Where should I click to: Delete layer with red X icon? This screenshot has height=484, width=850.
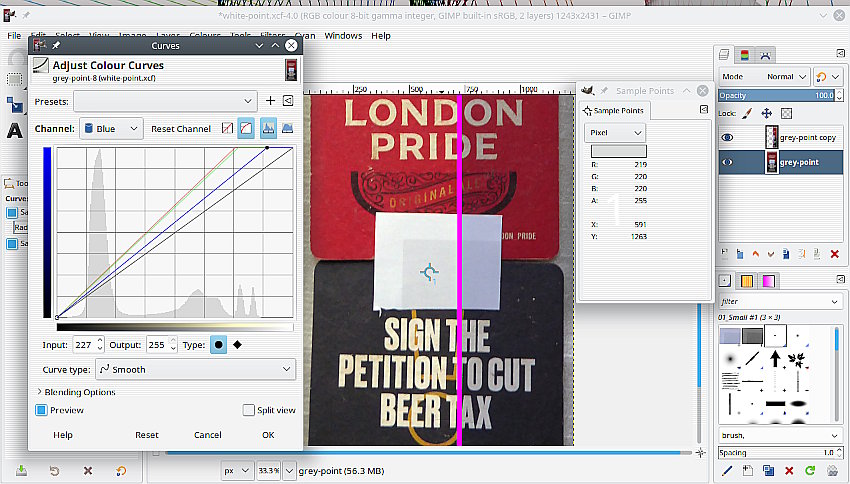(835, 254)
